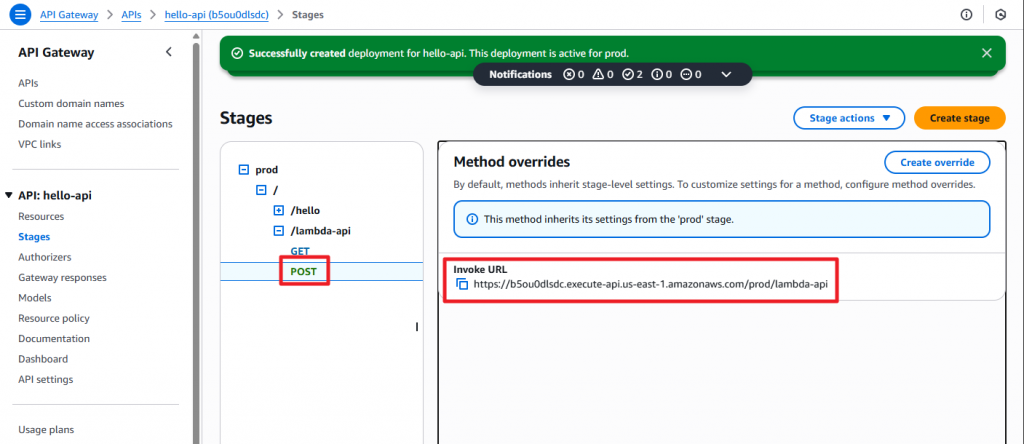Open Domain name access associations

click(x=95, y=124)
